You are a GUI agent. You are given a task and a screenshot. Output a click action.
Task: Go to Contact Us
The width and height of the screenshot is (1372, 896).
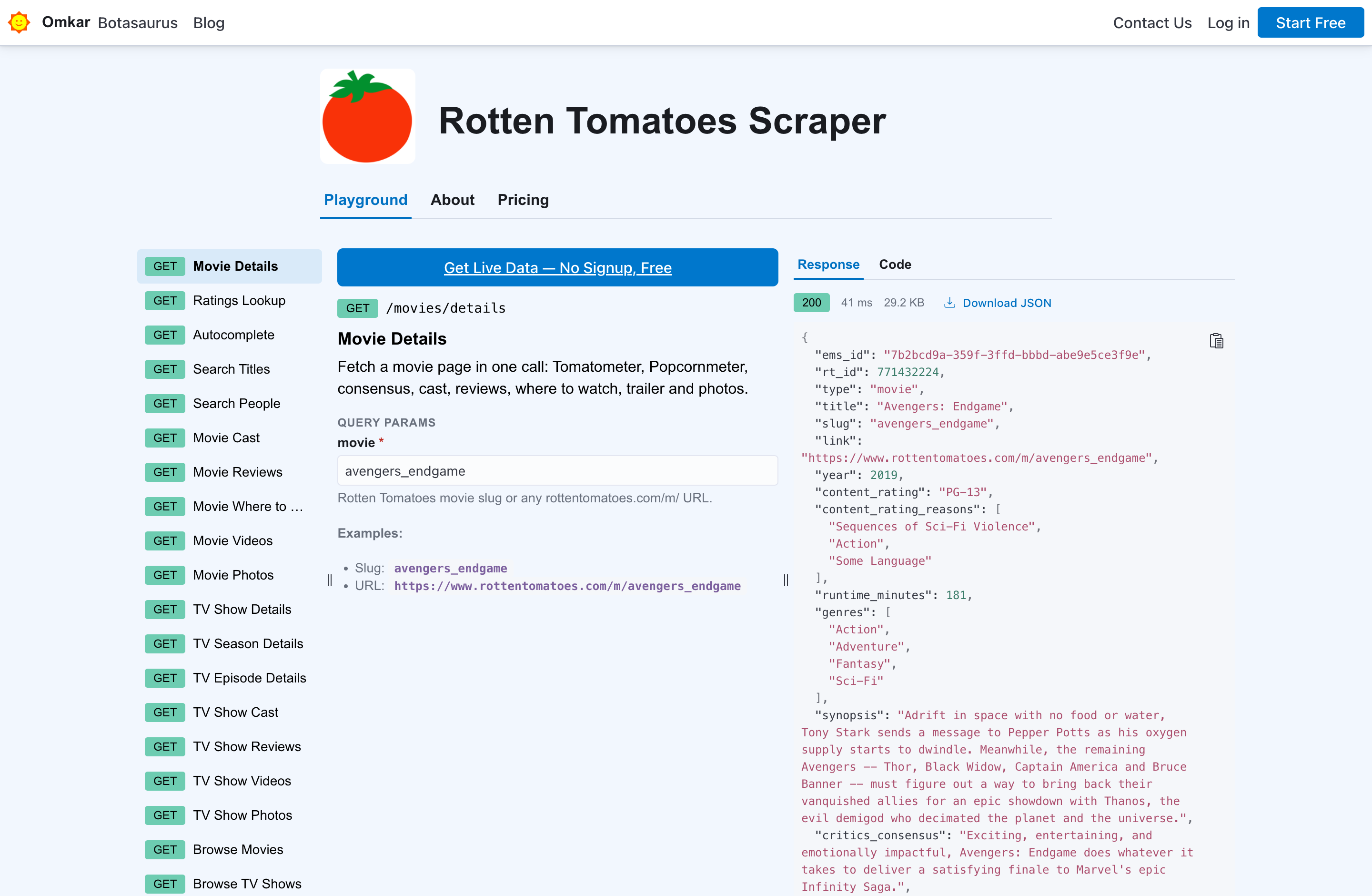click(x=1152, y=22)
